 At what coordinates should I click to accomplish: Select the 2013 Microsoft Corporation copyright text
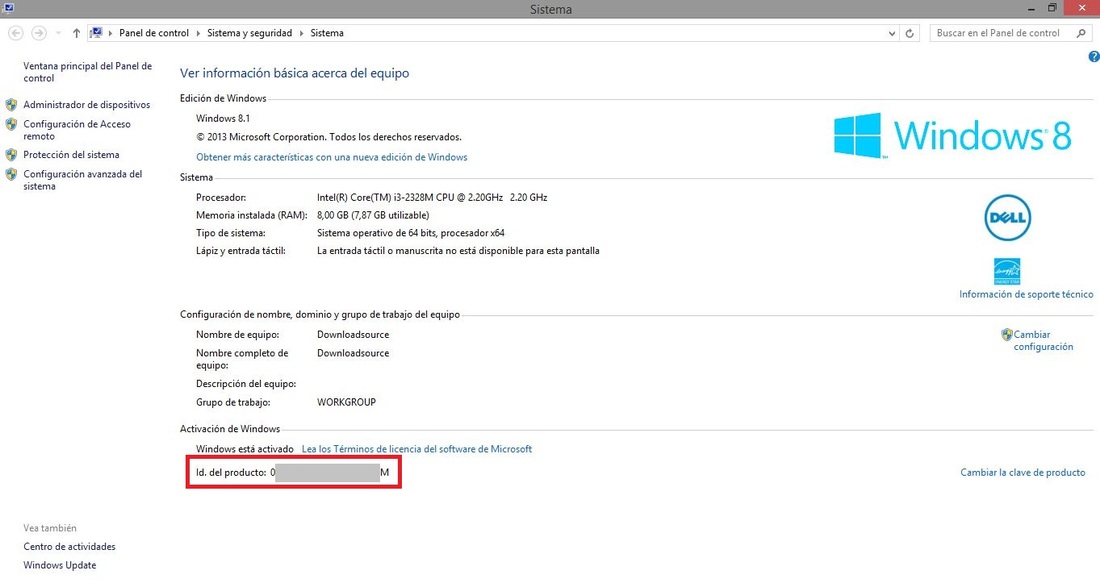coord(329,137)
